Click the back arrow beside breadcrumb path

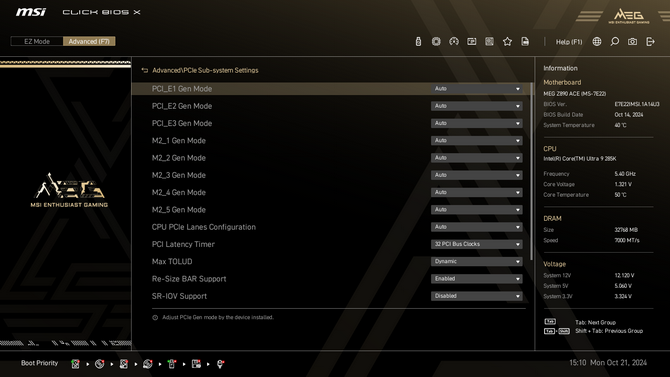pos(145,71)
